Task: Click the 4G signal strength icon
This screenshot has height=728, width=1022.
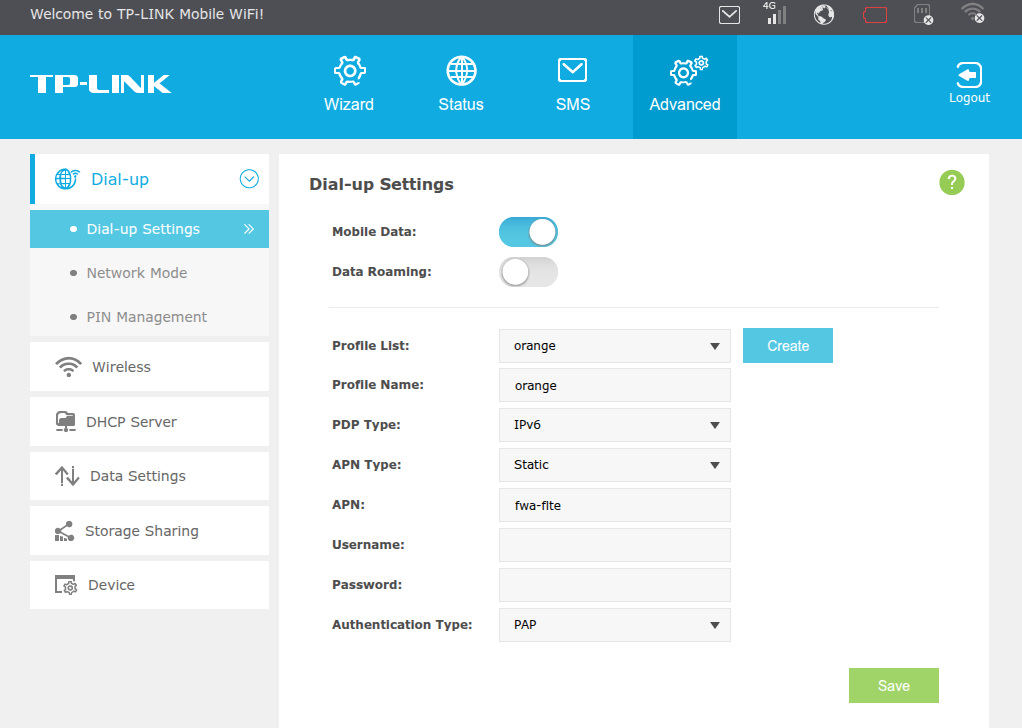Action: click(775, 14)
